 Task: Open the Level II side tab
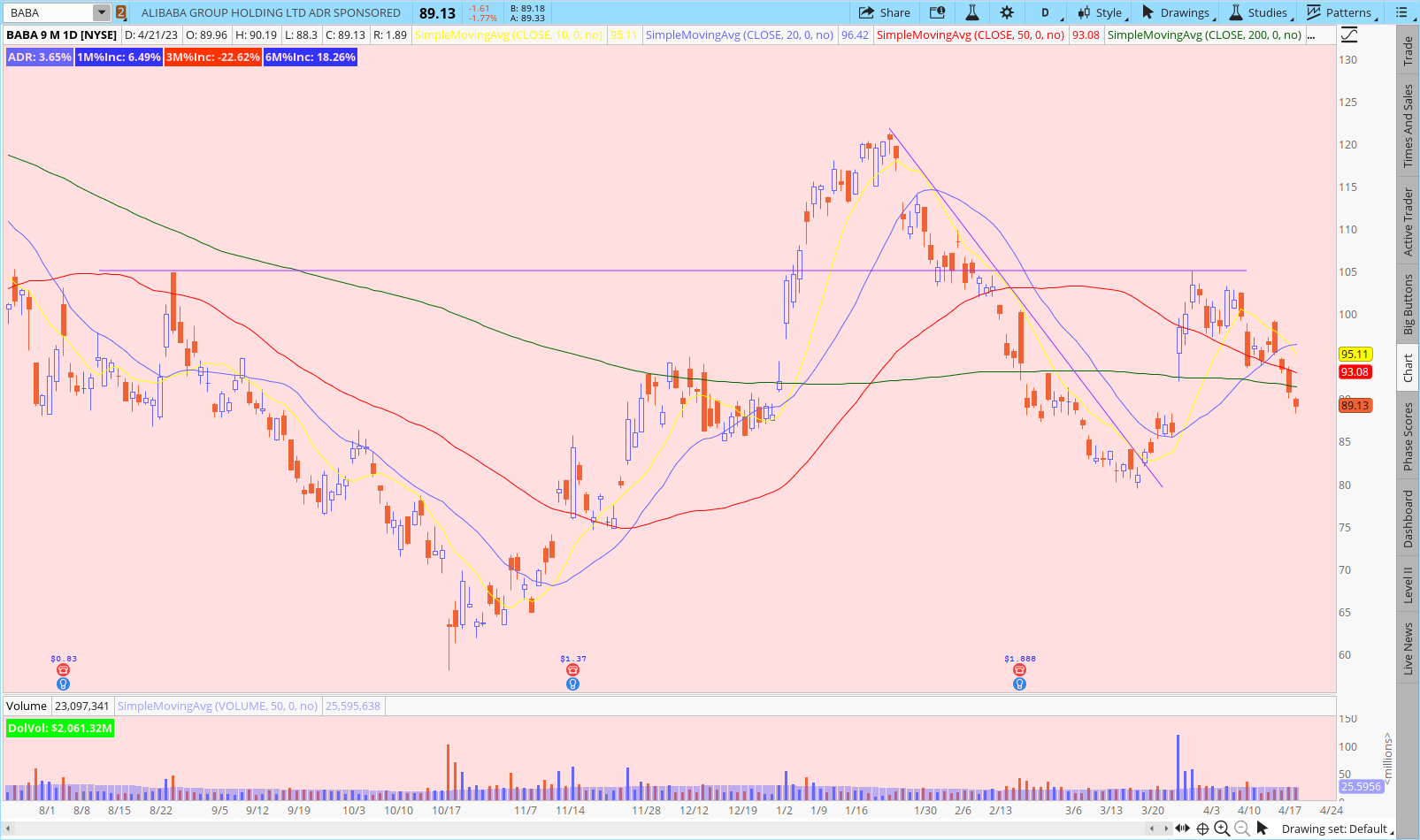(1408, 585)
